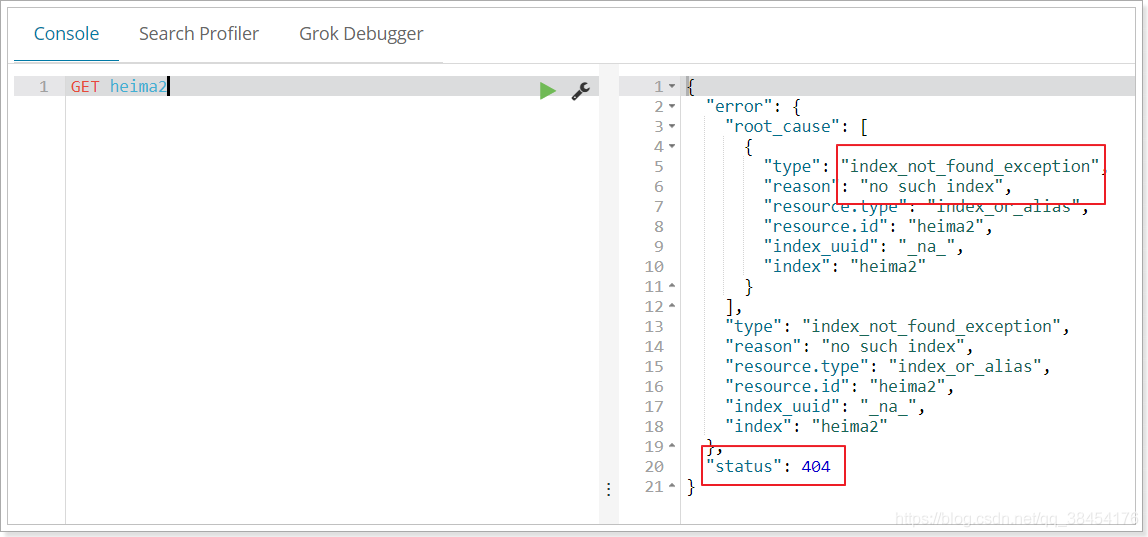The width and height of the screenshot is (1148, 537).
Task: Click the "index_not_found_exception" text on line 5
Action: [970, 166]
